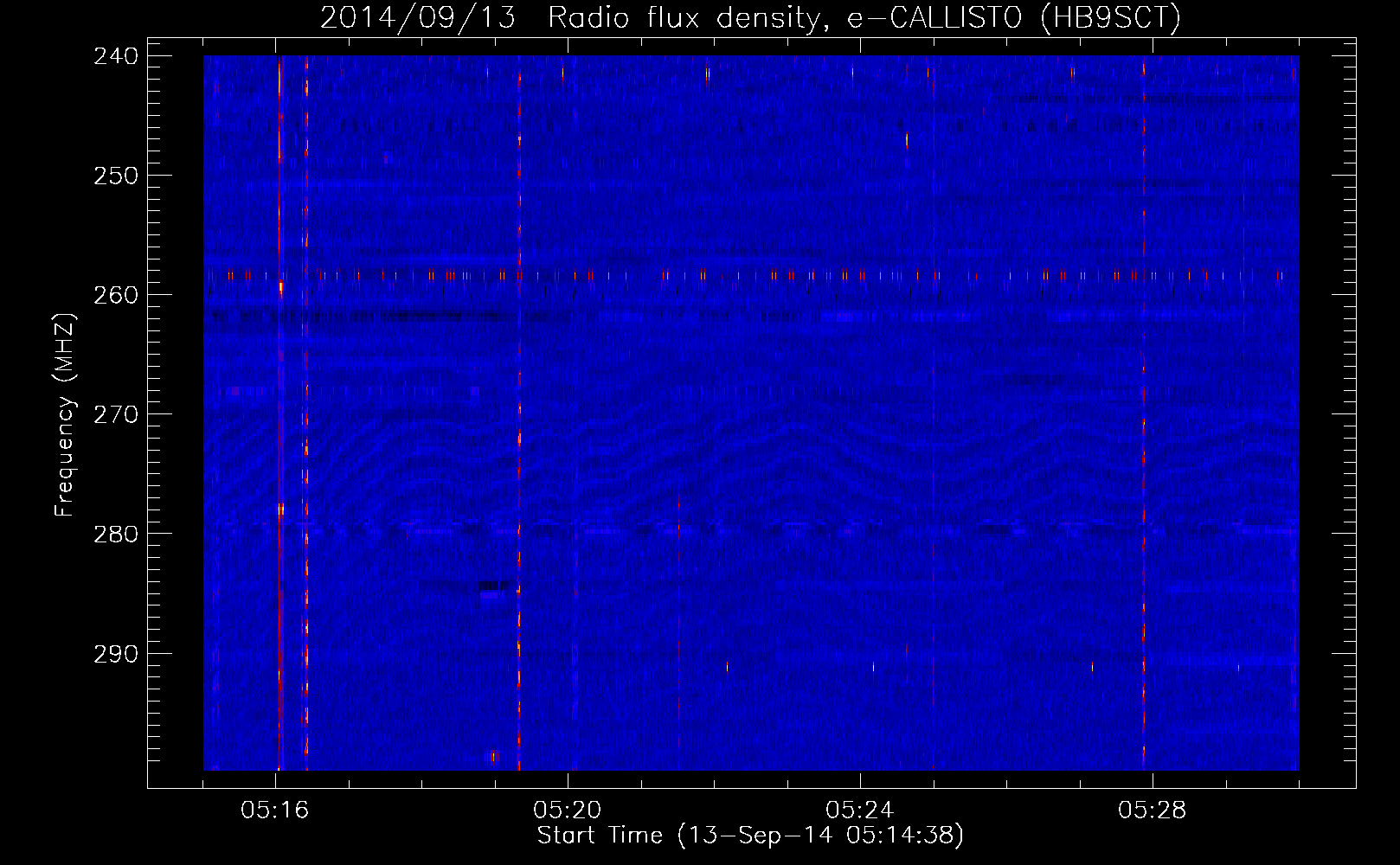Click the 05:20 time tick label
Viewport: 1400px width, 865px height.
(x=568, y=811)
